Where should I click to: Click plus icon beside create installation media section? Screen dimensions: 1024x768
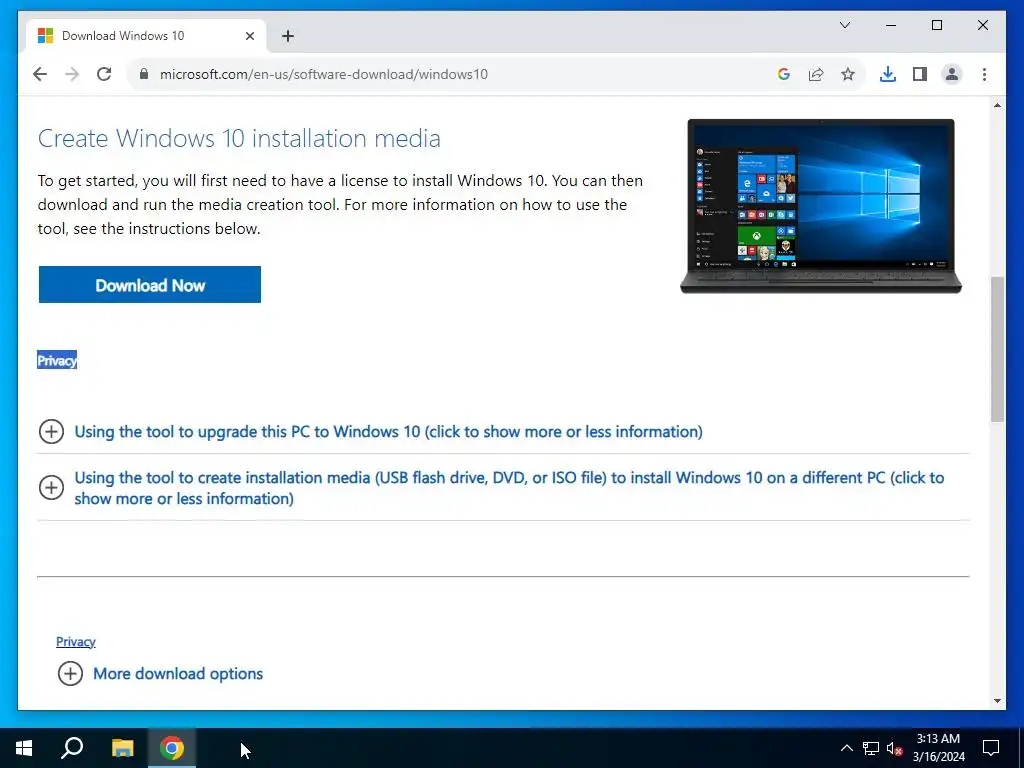pos(51,487)
